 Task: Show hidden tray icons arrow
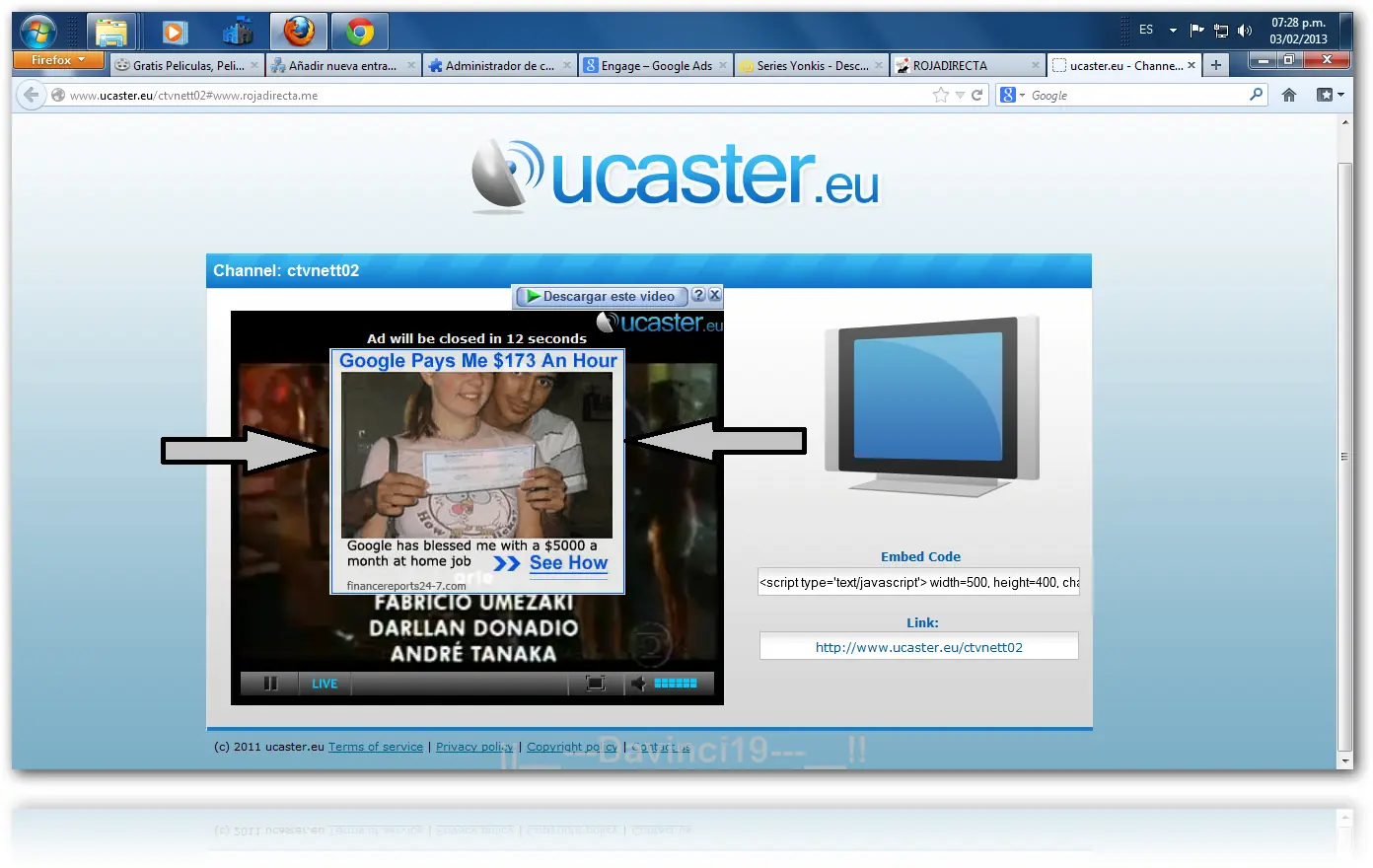coord(1173,31)
